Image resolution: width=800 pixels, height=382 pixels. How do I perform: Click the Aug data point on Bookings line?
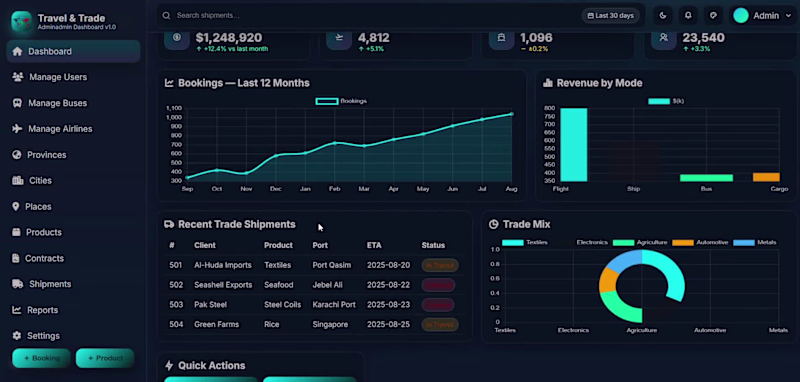512,114
